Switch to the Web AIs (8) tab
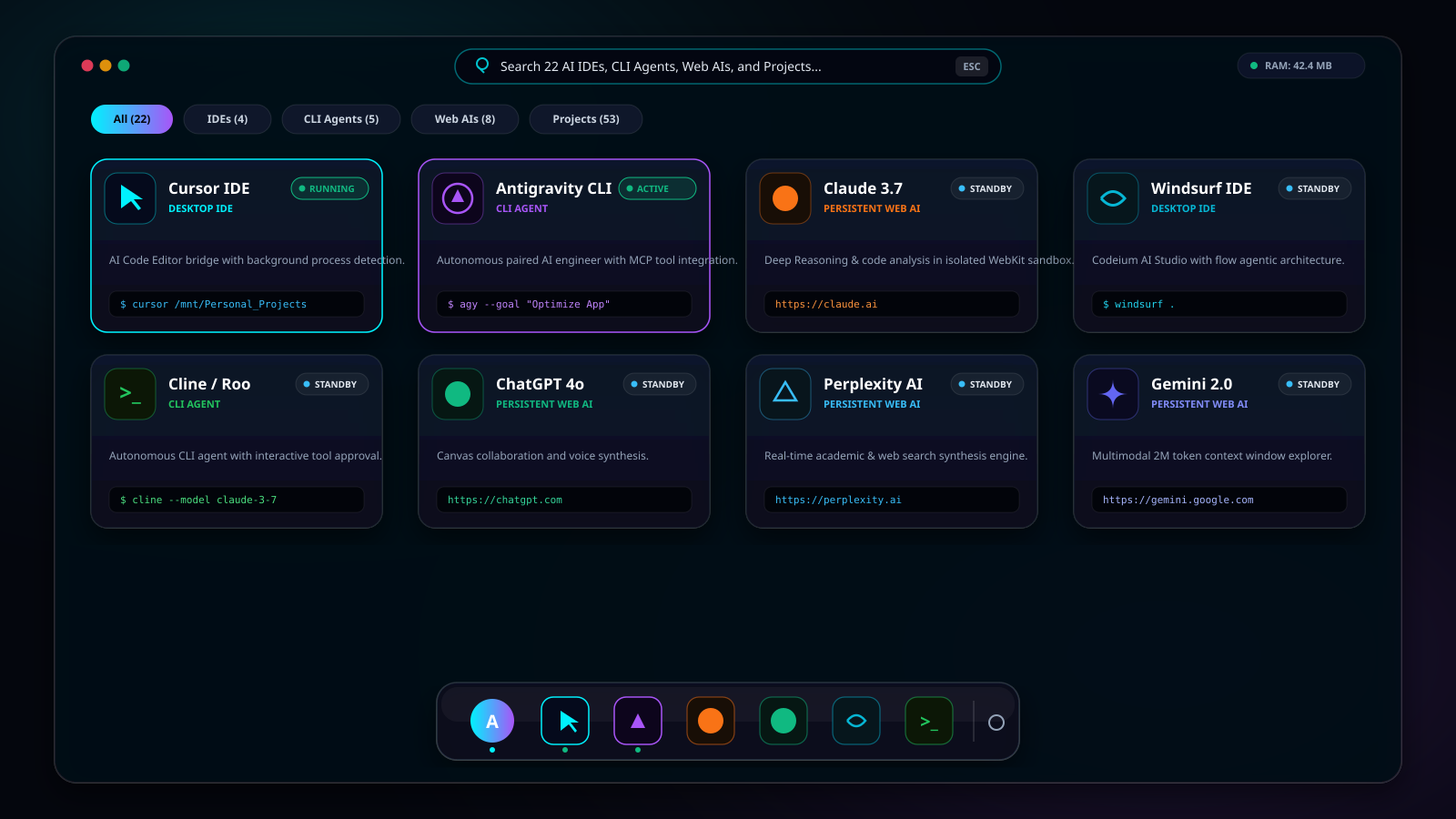1456x819 pixels. (465, 119)
